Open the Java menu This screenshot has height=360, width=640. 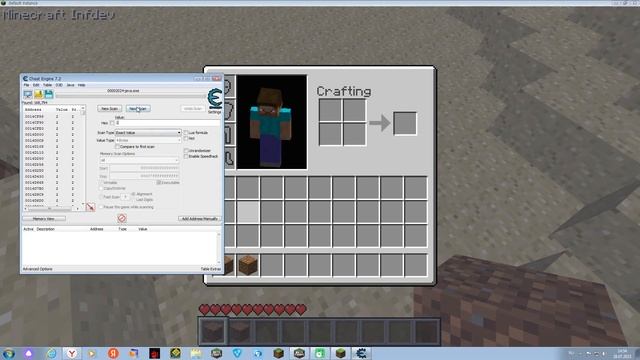tap(70, 85)
